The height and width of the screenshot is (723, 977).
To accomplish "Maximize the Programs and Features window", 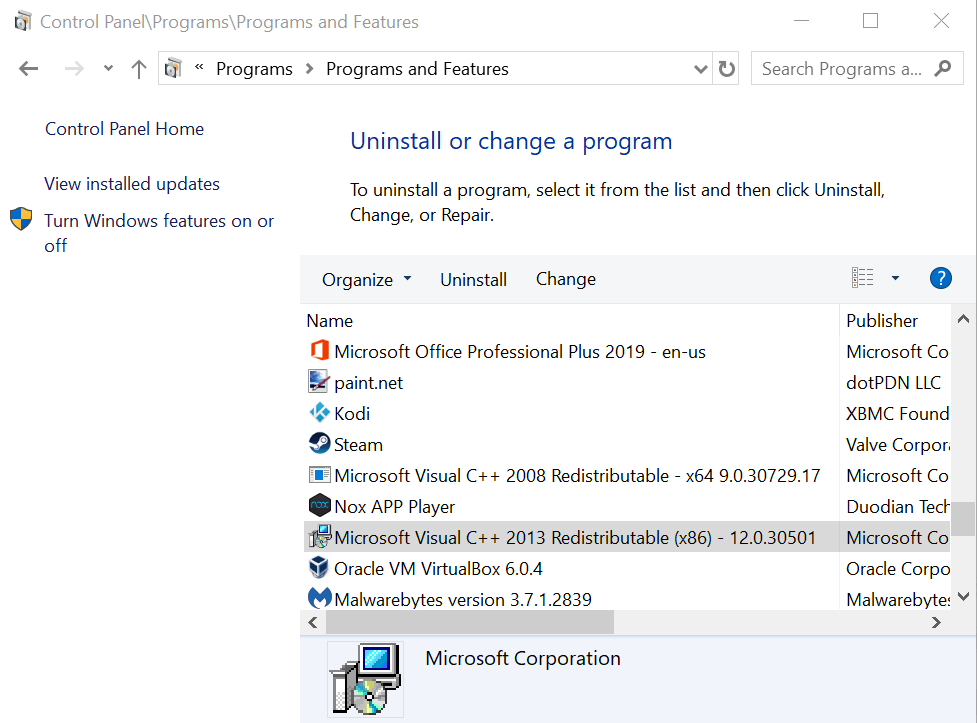I will pos(870,21).
